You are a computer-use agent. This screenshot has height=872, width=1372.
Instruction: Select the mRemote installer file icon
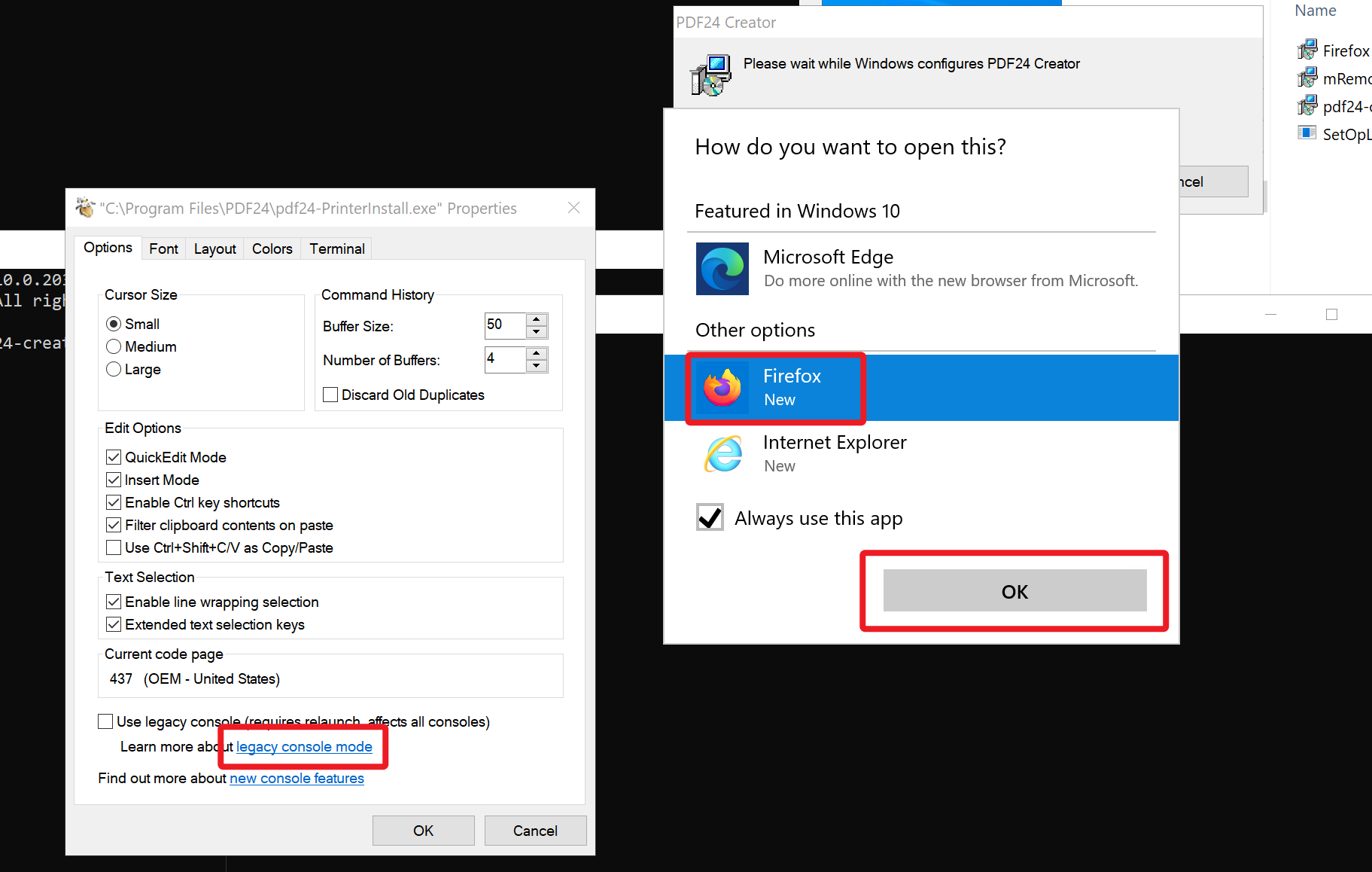(1307, 78)
